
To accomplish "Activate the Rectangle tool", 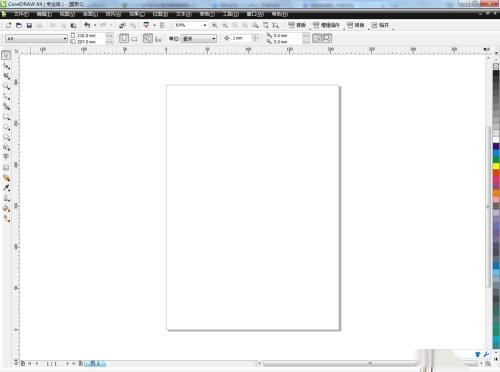I will pos(6,117).
